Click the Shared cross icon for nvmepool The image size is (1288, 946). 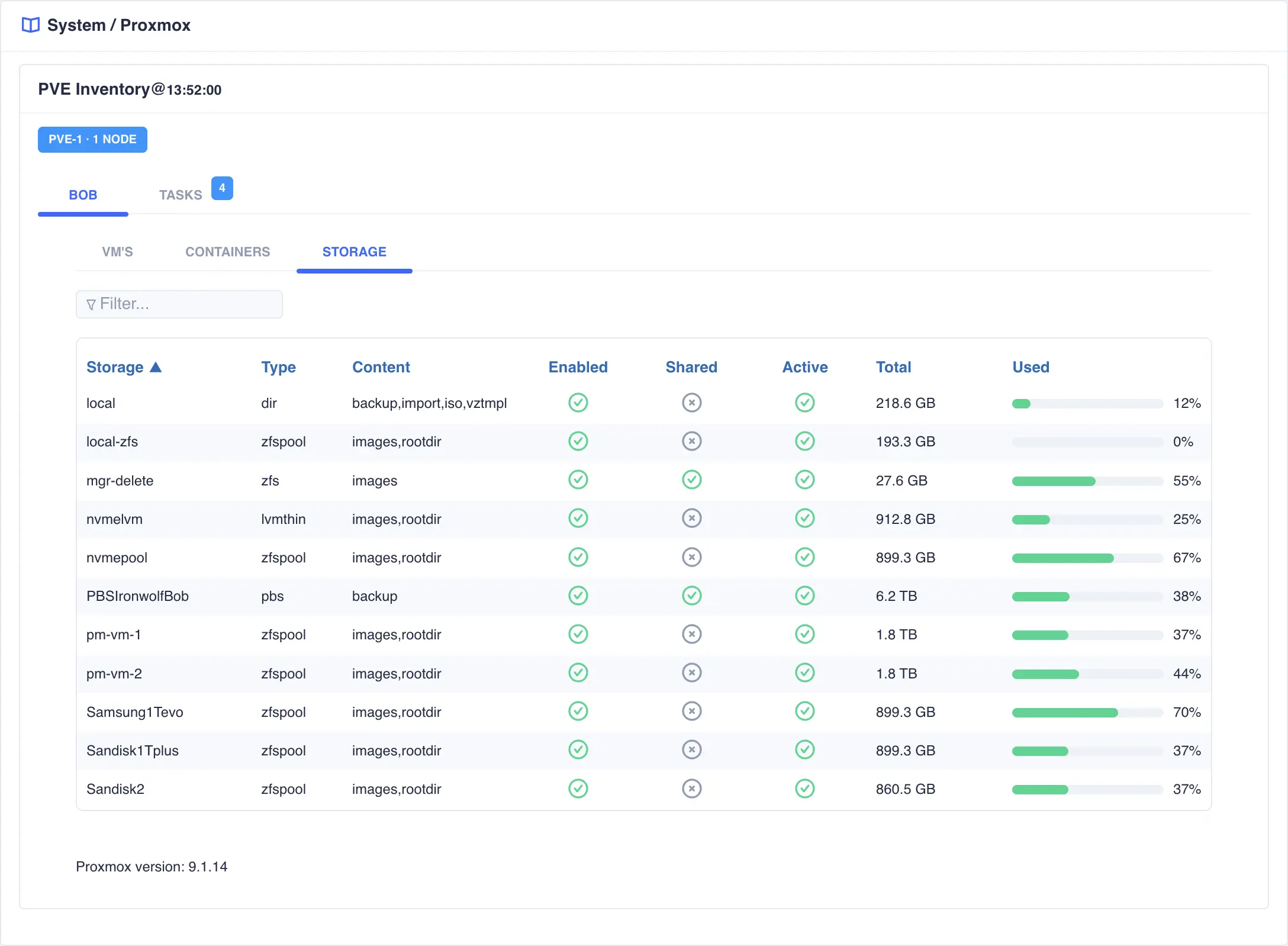pos(691,557)
